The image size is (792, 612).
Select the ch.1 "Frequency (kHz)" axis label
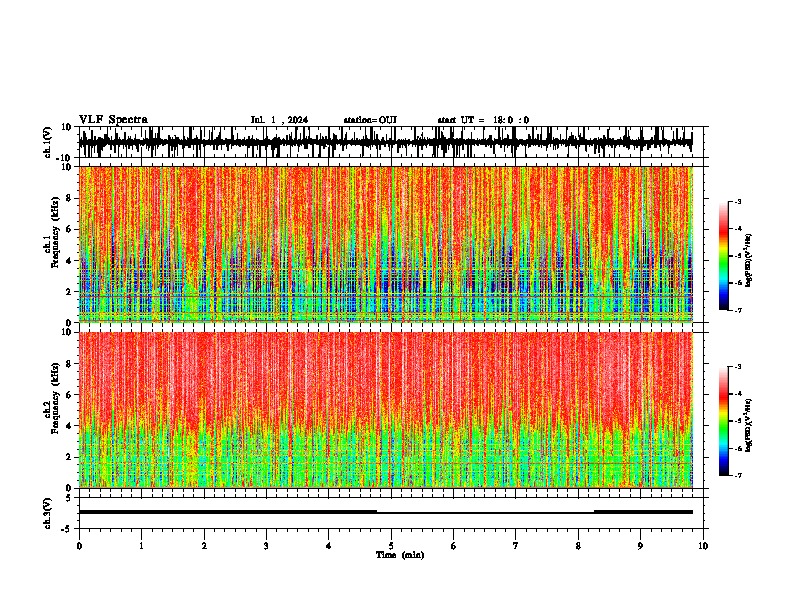[x=55, y=233]
